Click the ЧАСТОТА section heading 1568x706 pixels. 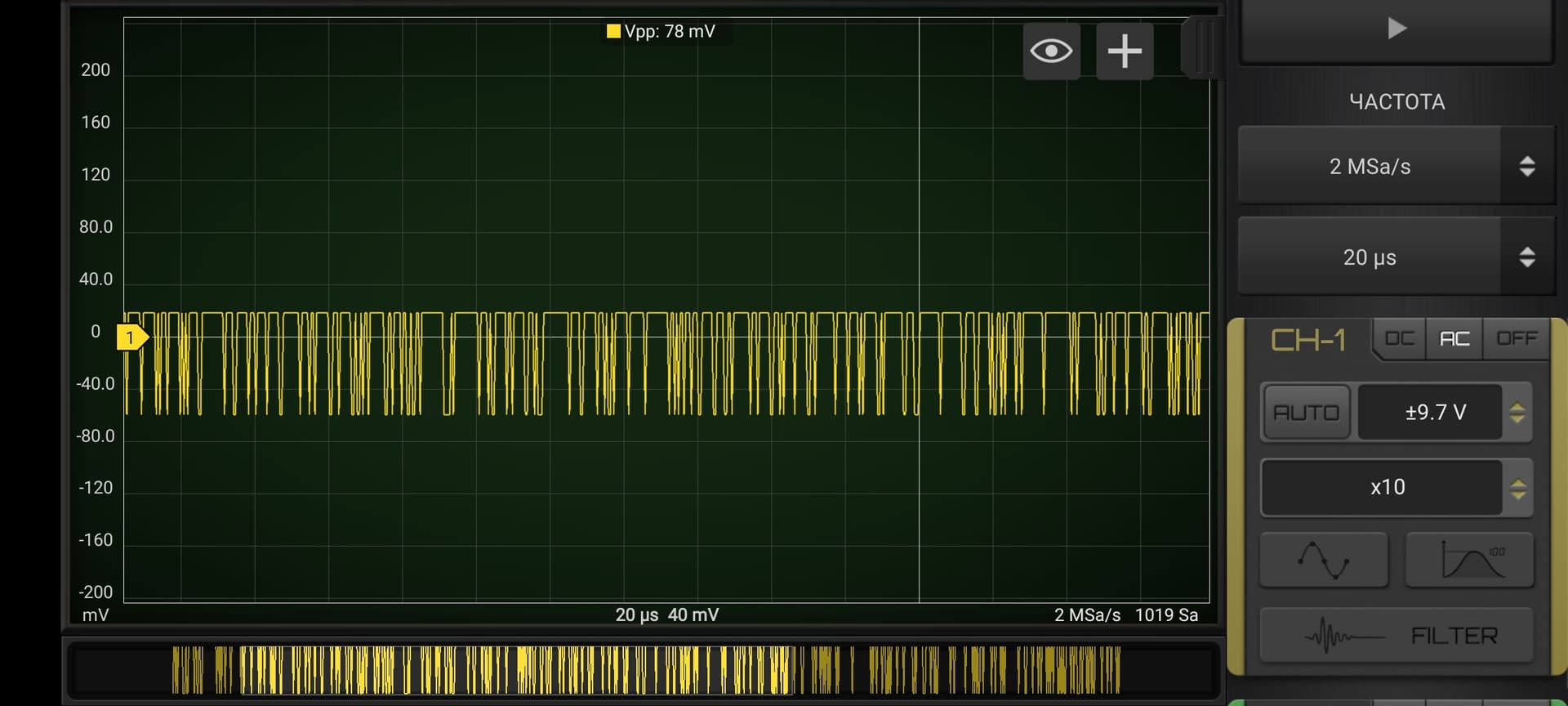1396,102
